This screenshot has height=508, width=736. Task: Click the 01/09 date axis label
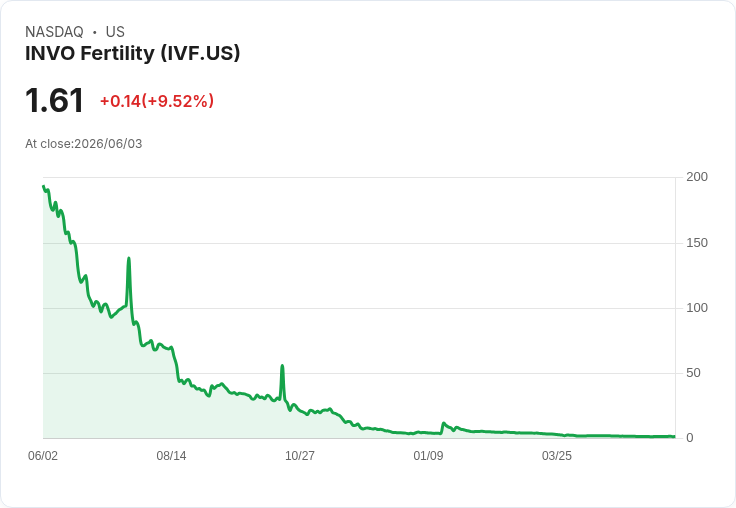(428, 455)
